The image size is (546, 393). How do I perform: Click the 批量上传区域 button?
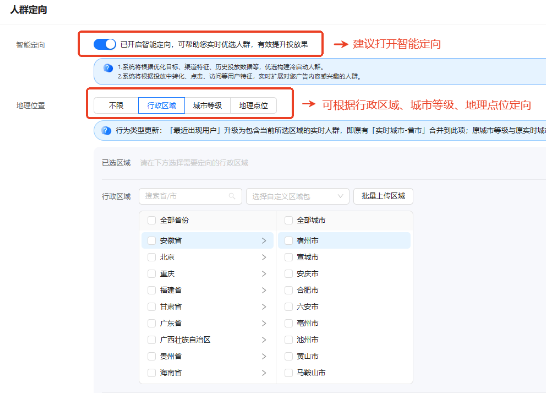383,196
